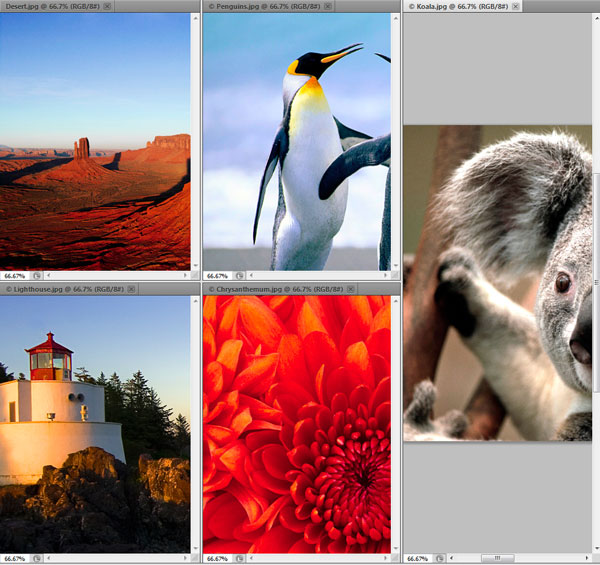600x565 pixels.
Task: Click the status icon in Chrysanthemum window
Action: pos(237,558)
